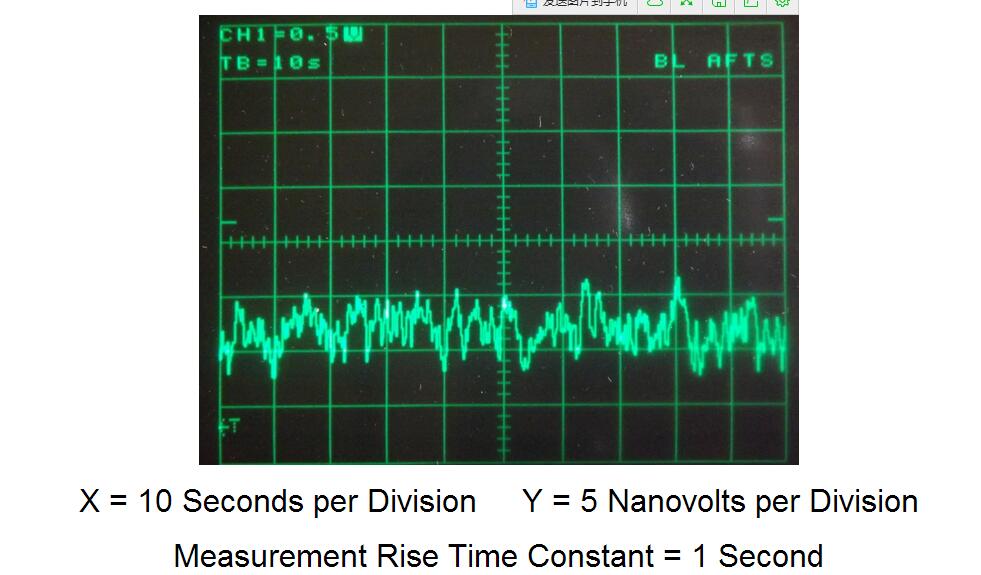Screen dimensions: 981x575
Task: Click the right-edge ground level tick marker
Action: tap(775, 222)
